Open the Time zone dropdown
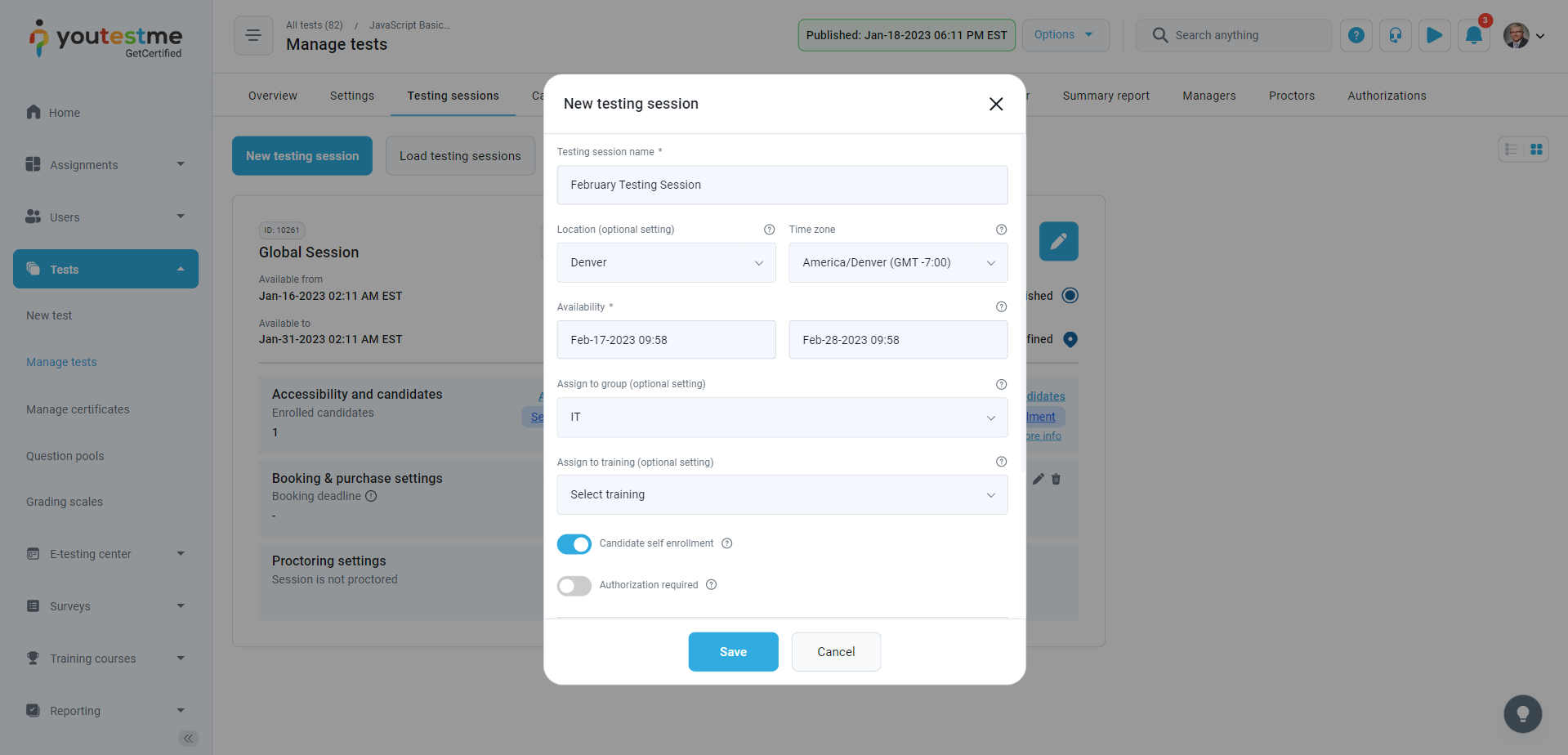Viewport: 1568px width, 755px height. tap(897, 263)
